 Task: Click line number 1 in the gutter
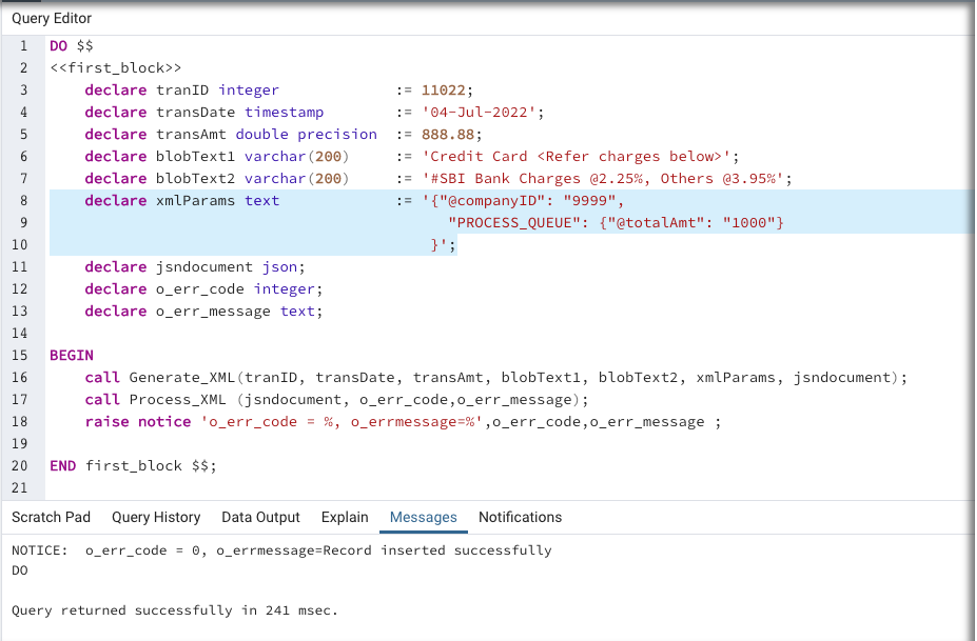(x=23, y=46)
